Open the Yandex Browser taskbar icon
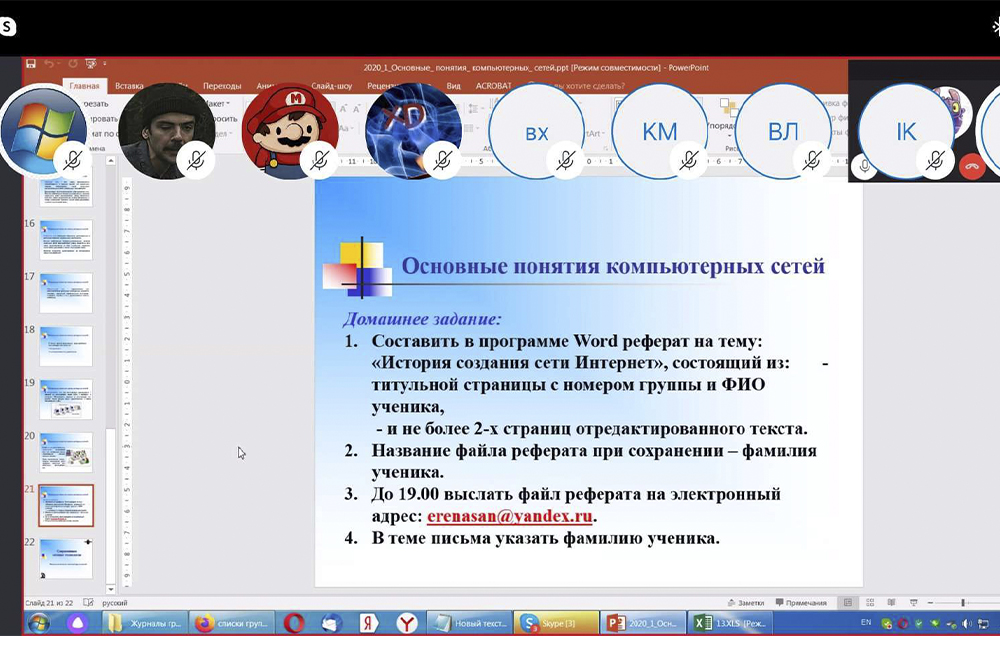1000x667 pixels. coord(407,623)
